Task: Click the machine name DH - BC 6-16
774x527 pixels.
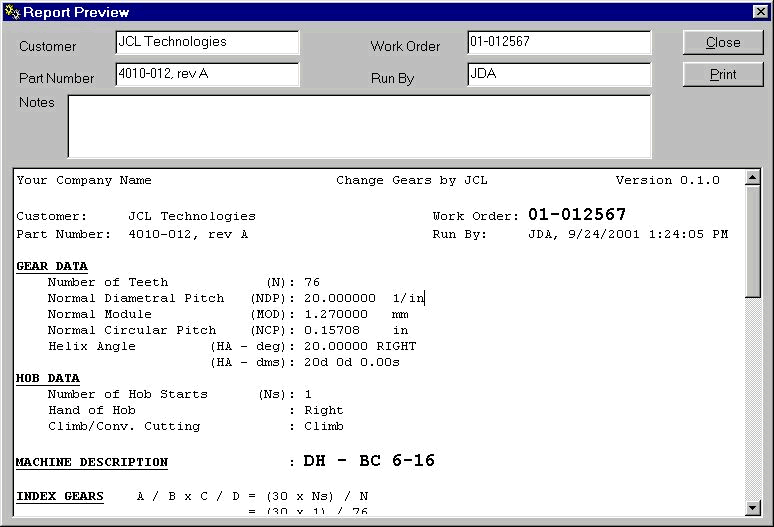Action: pos(369,460)
